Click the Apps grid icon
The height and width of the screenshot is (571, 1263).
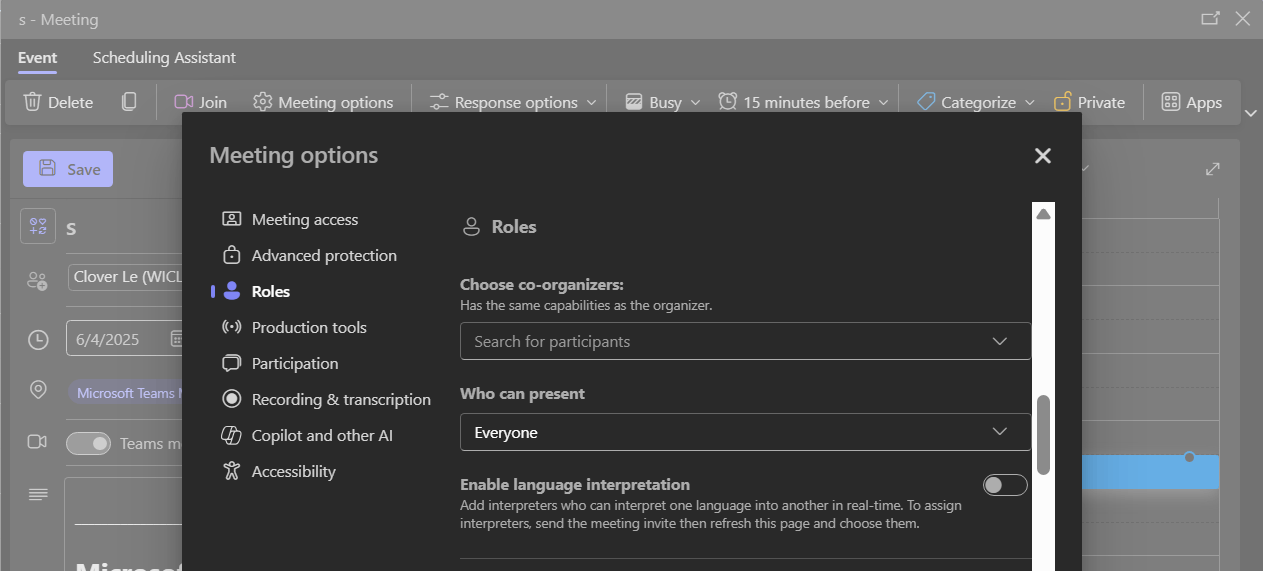coord(1170,102)
